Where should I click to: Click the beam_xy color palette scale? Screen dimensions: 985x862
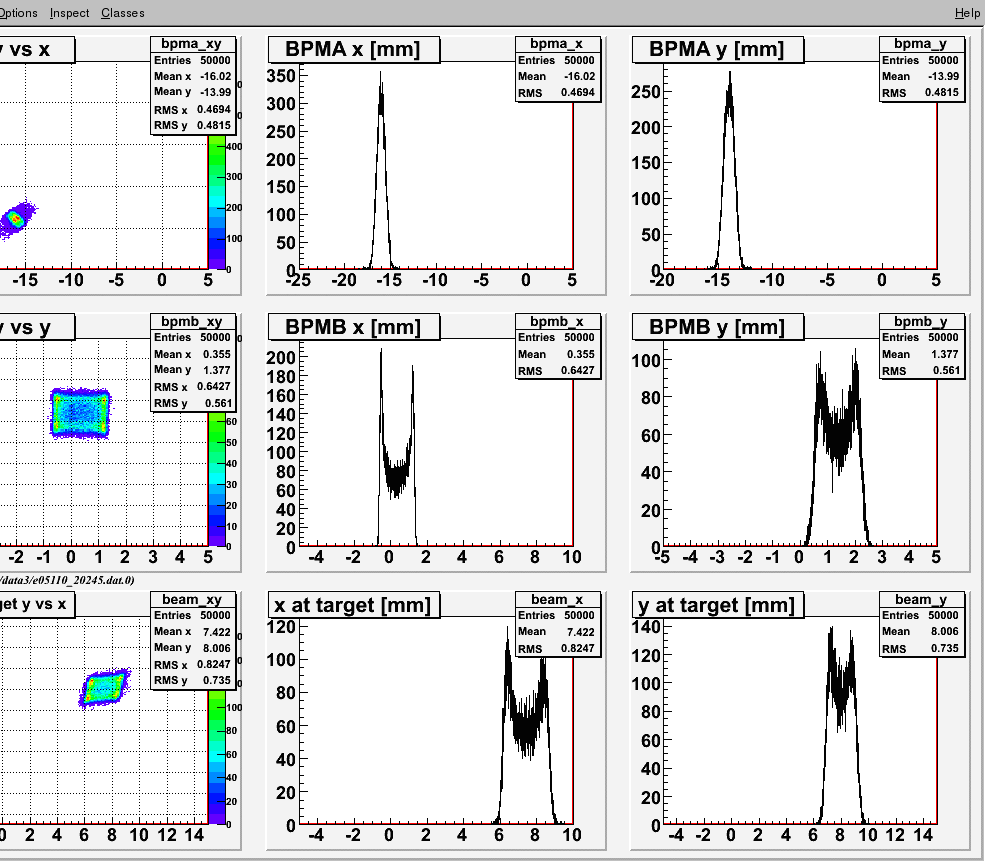(217, 757)
